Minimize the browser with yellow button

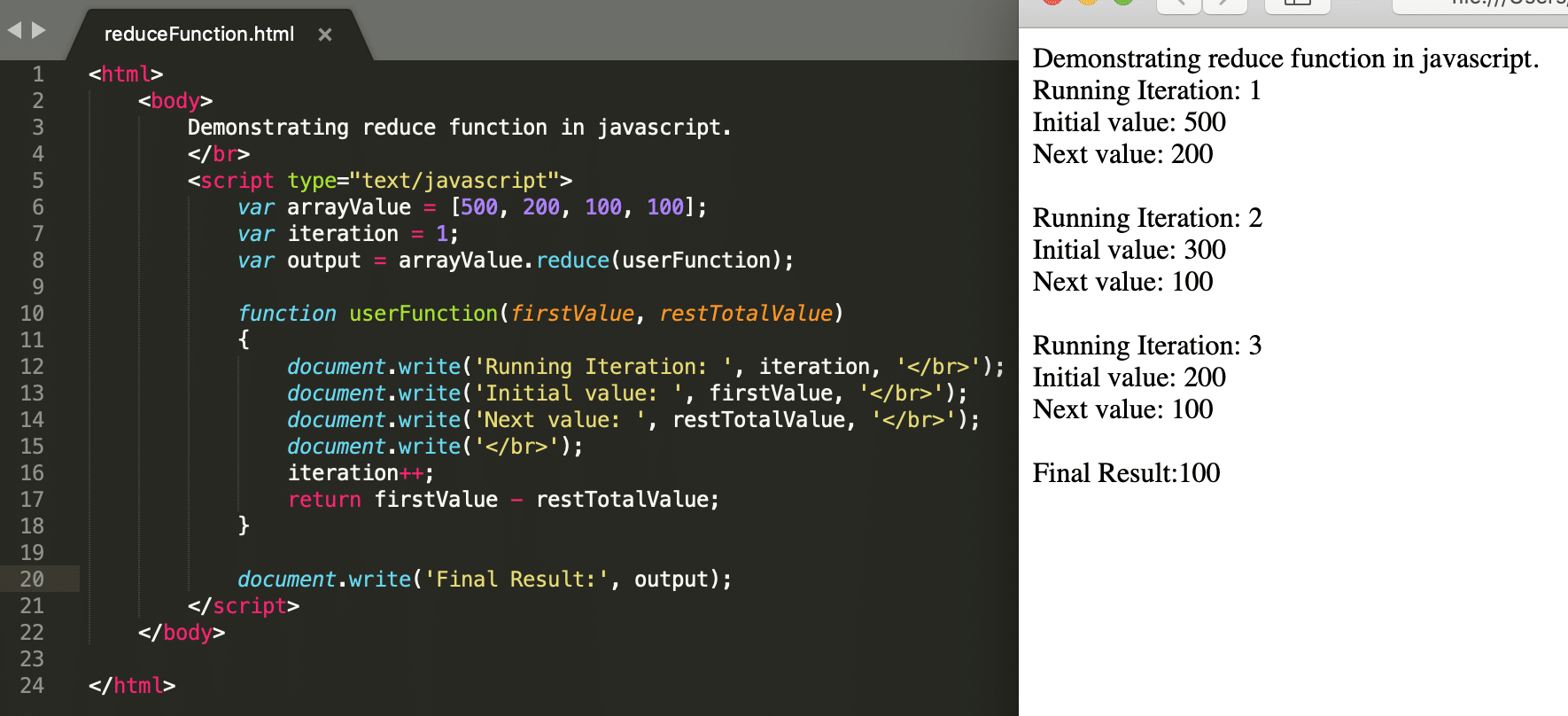click(1088, 2)
